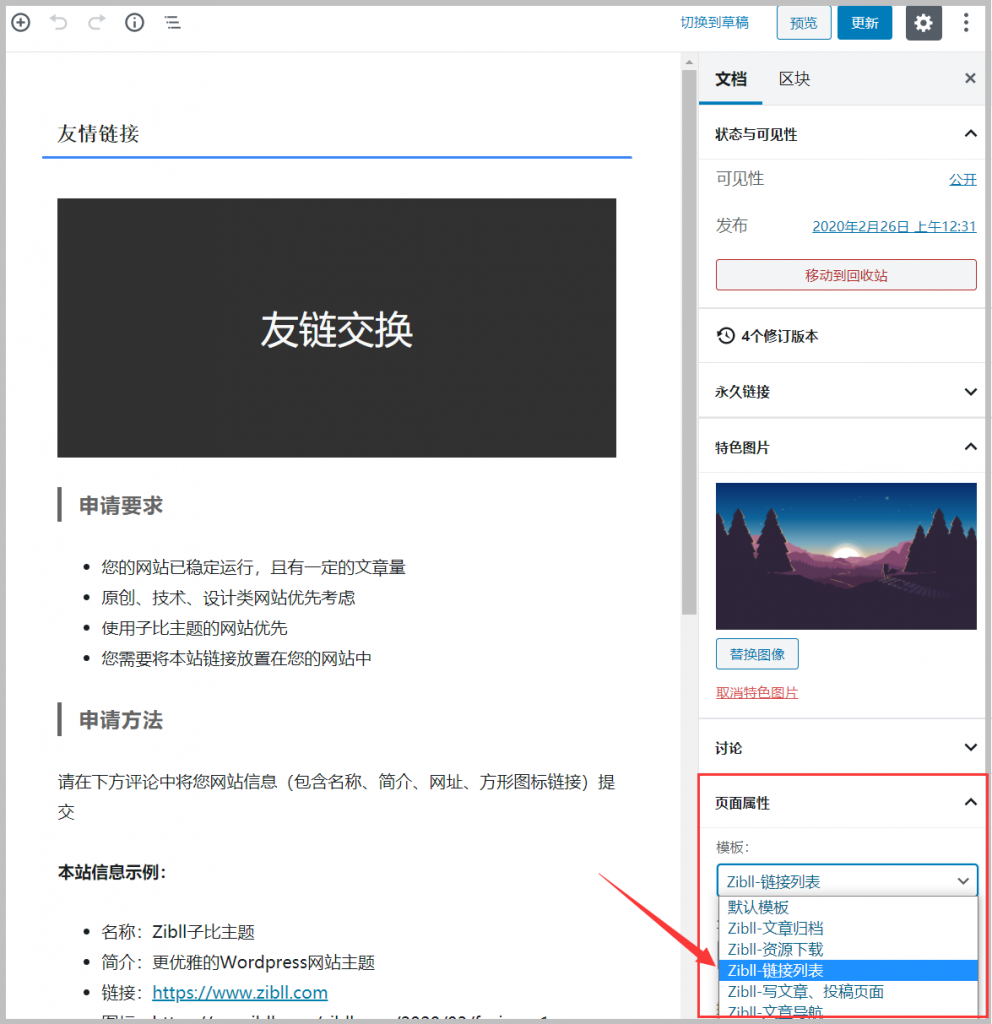
Task: Click the revisions clock icon
Action: (x=725, y=335)
